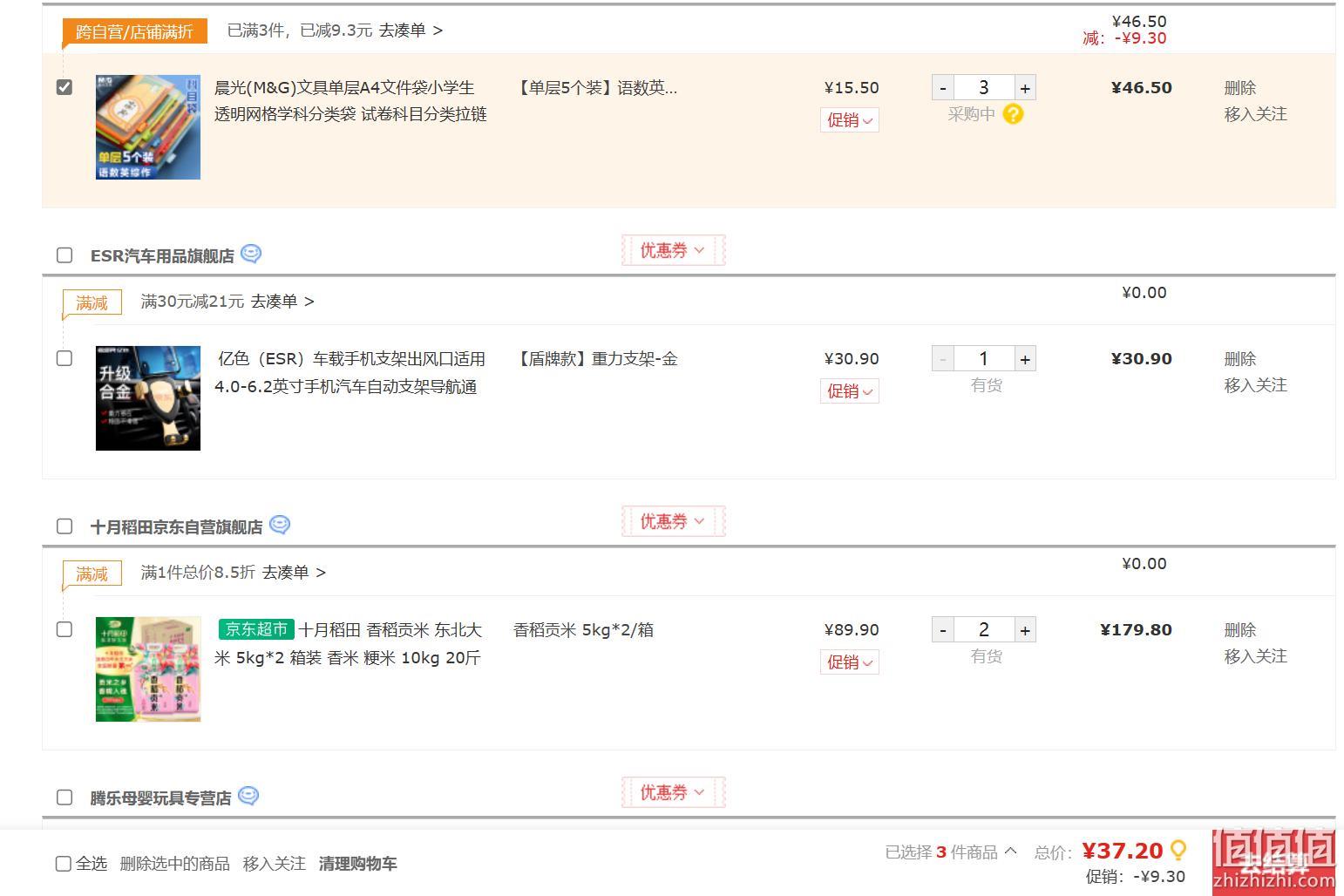Open ESR汽车用品旗舰店 store name link
This screenshot has height=896, width=1344.
pos(162,256)
